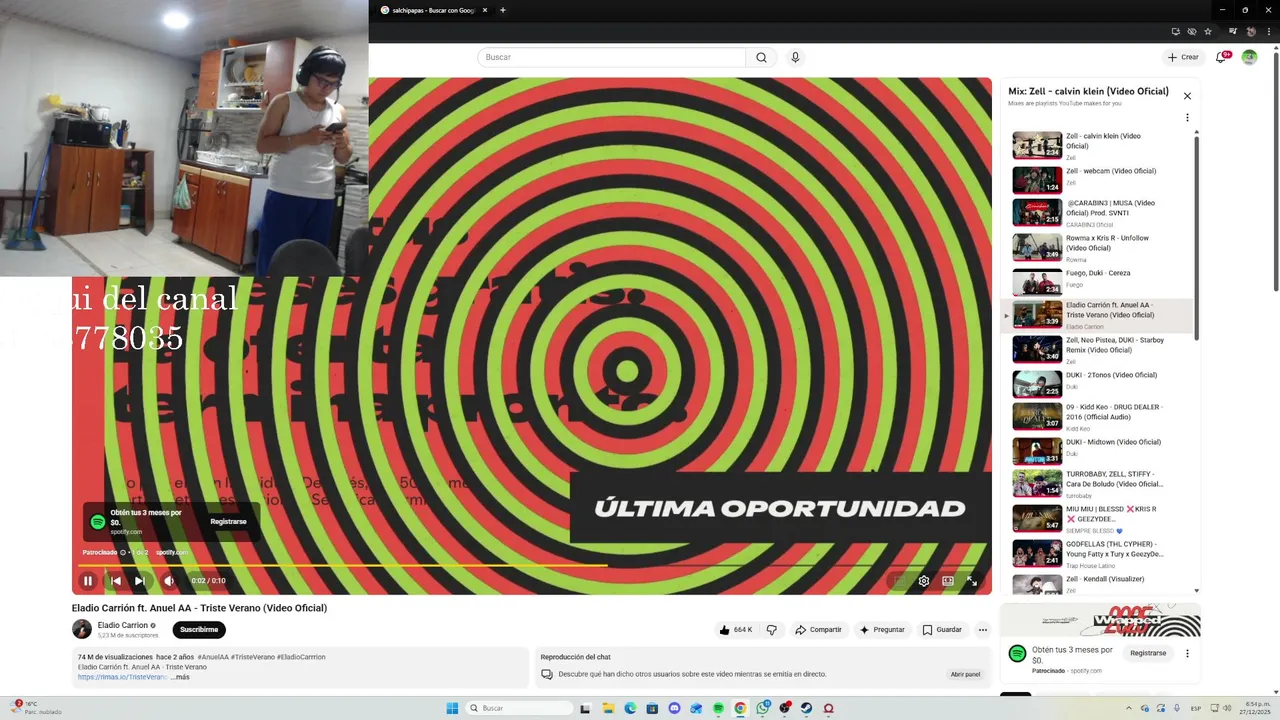The image size is (1280, 720).
Task: Open YouTube account avatar menu
Action: coord(1249,57)
